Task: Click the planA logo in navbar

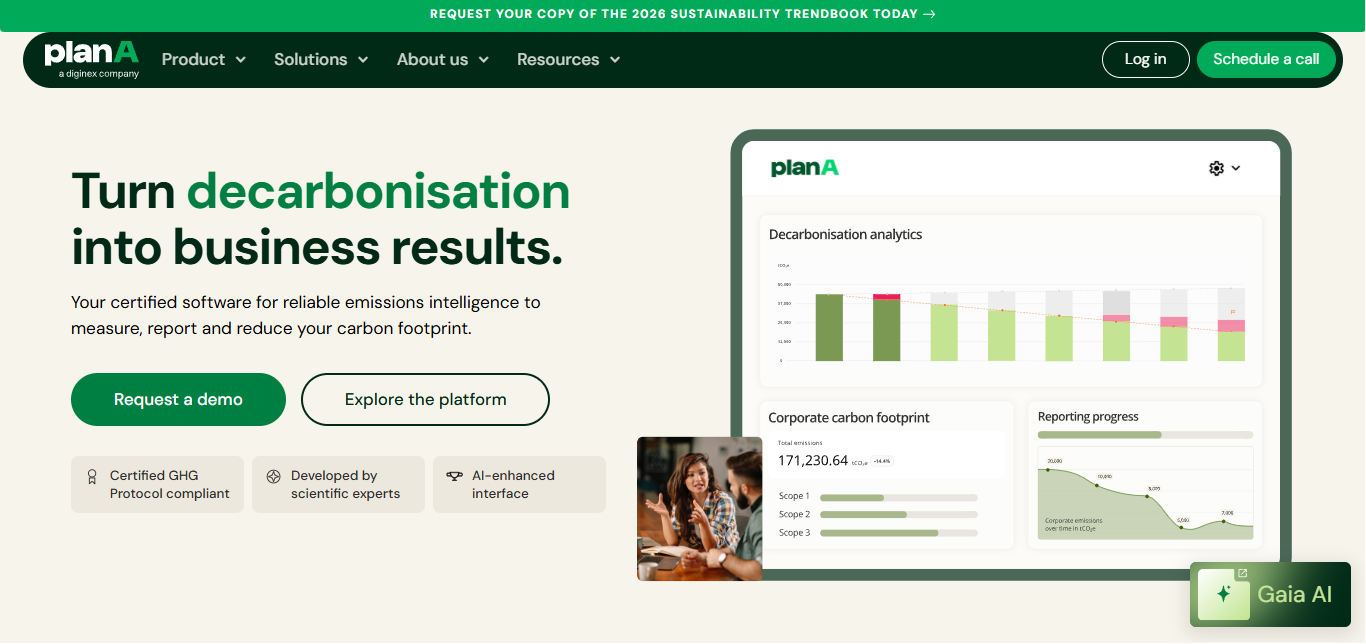Action: tap(91, 59)
